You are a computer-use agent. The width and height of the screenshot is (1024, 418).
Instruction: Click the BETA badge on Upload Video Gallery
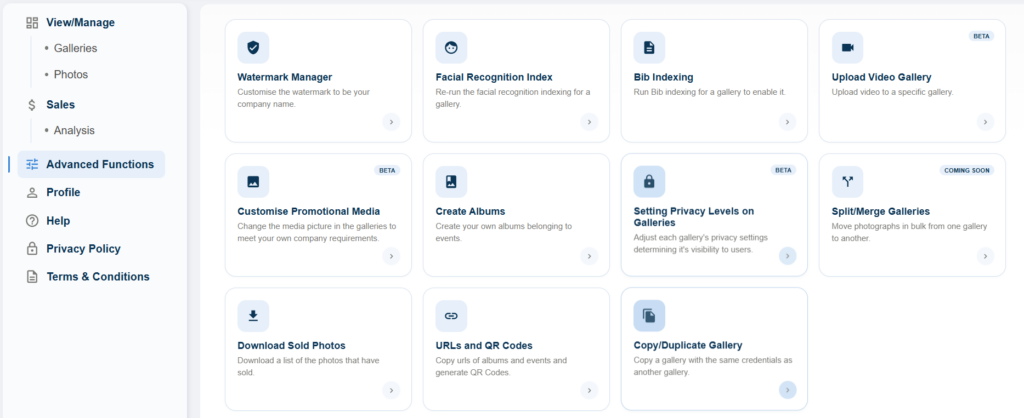coord(982,36)
